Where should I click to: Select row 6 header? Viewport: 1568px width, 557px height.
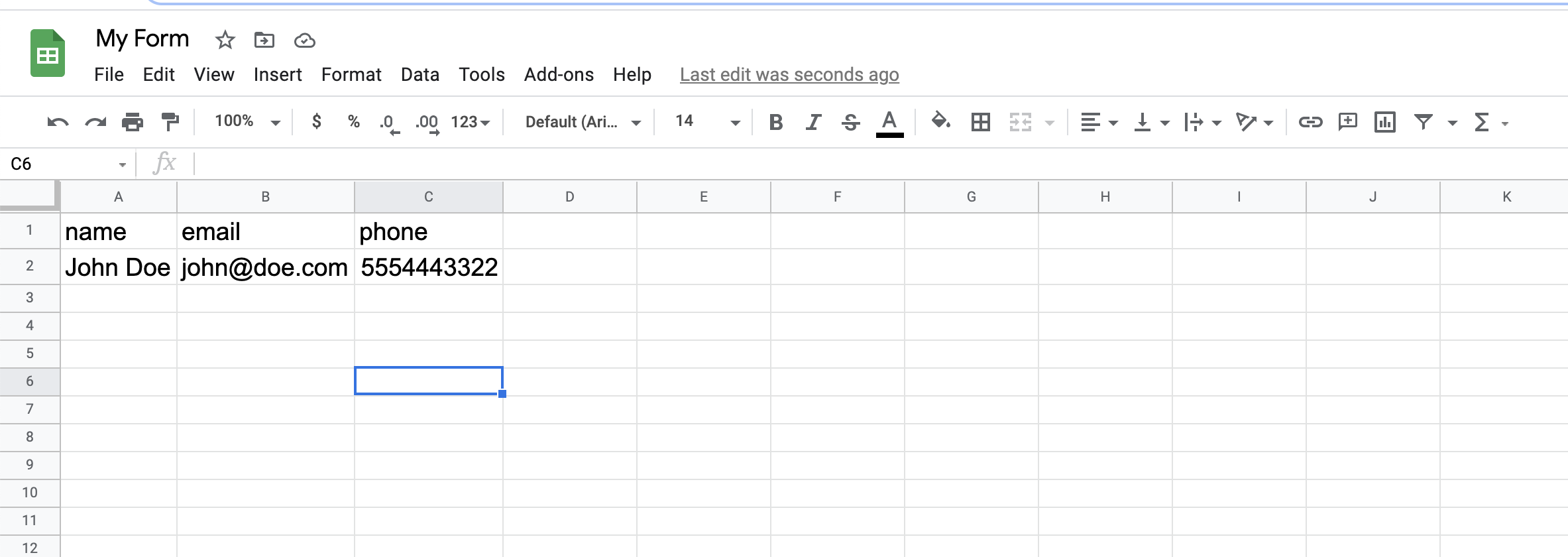point(30,381)
